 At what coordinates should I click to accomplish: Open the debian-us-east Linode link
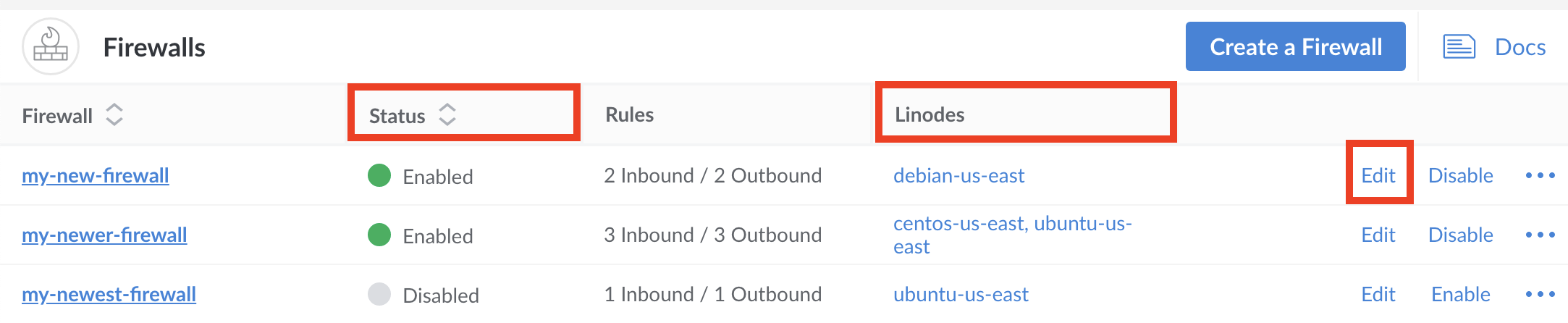[x=958, y=175]
